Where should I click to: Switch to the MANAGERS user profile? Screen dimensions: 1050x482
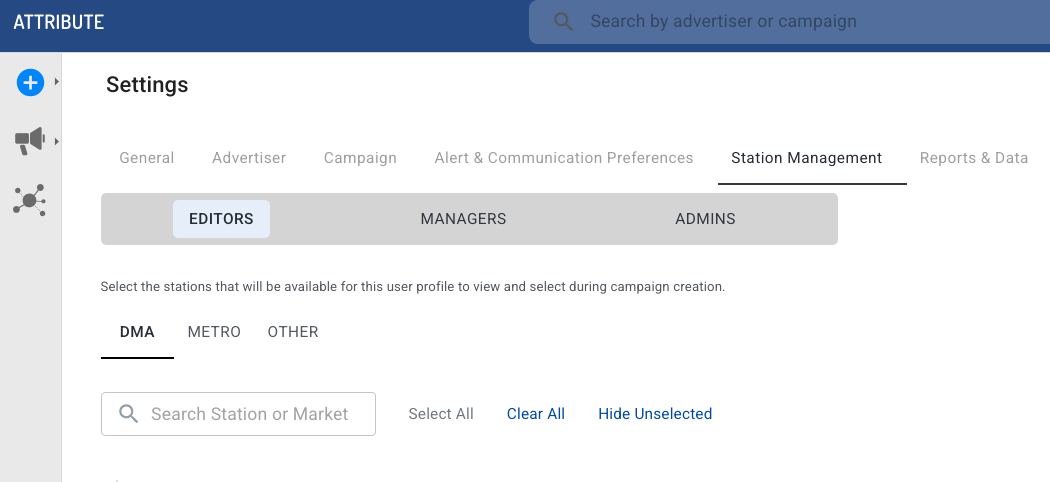pyautogui.click(x=463, y=219)
